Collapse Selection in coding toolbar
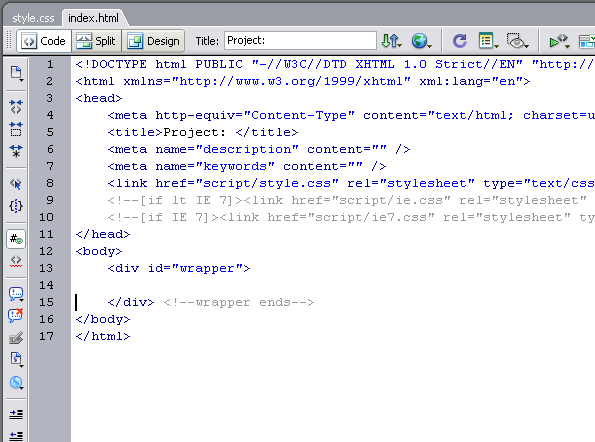Viewport: 595px width, 442px height. point(16,129)
